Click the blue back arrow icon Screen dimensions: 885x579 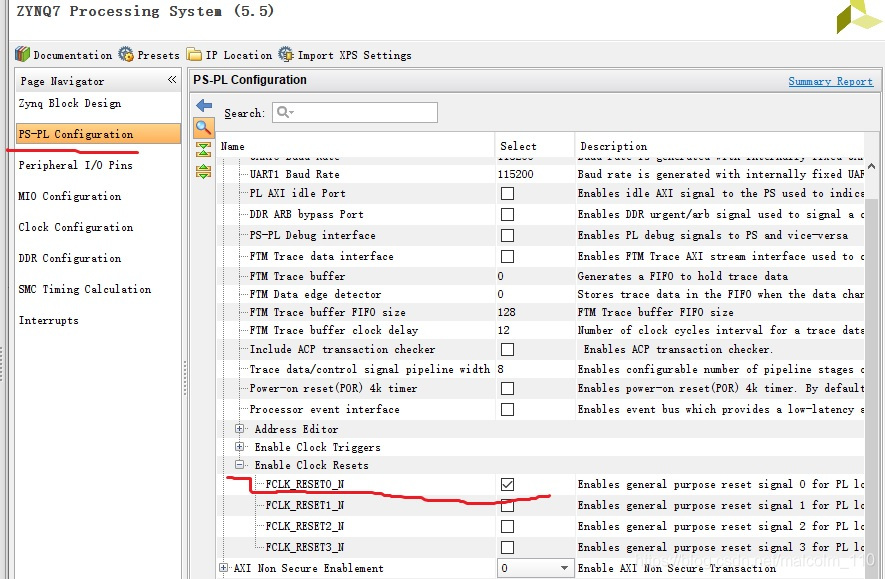tap(204, 106)
